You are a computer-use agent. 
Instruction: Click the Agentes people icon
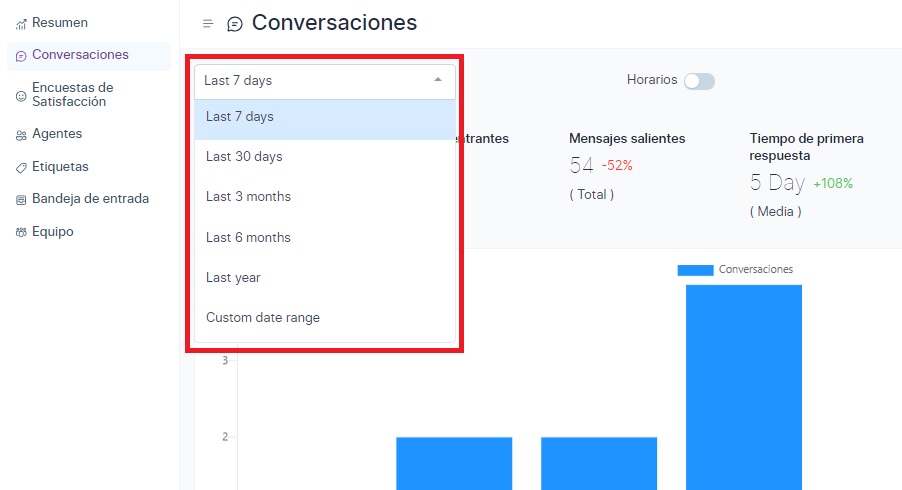pyautogui.click(x=21, y=135)
